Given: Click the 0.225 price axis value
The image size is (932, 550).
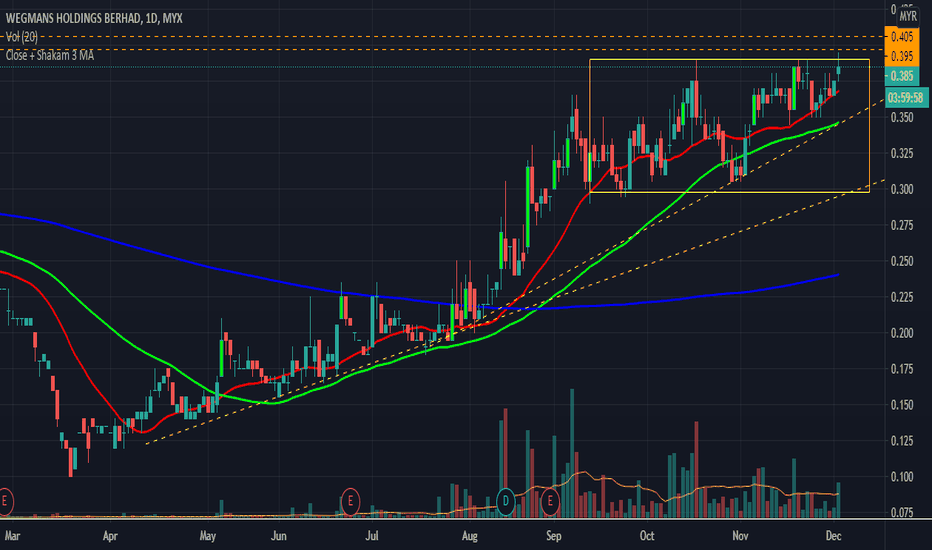Looking at the screenshot, I should click(x=902, y=297).
